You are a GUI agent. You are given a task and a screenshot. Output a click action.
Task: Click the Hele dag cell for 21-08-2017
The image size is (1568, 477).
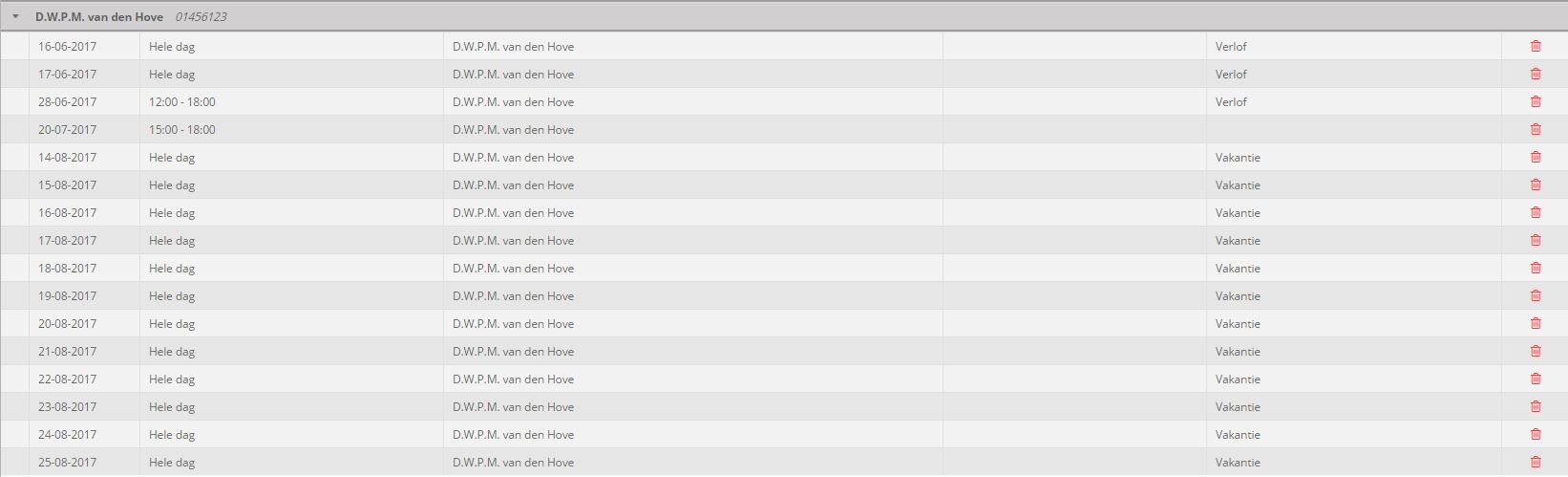[x=291, y=351]
